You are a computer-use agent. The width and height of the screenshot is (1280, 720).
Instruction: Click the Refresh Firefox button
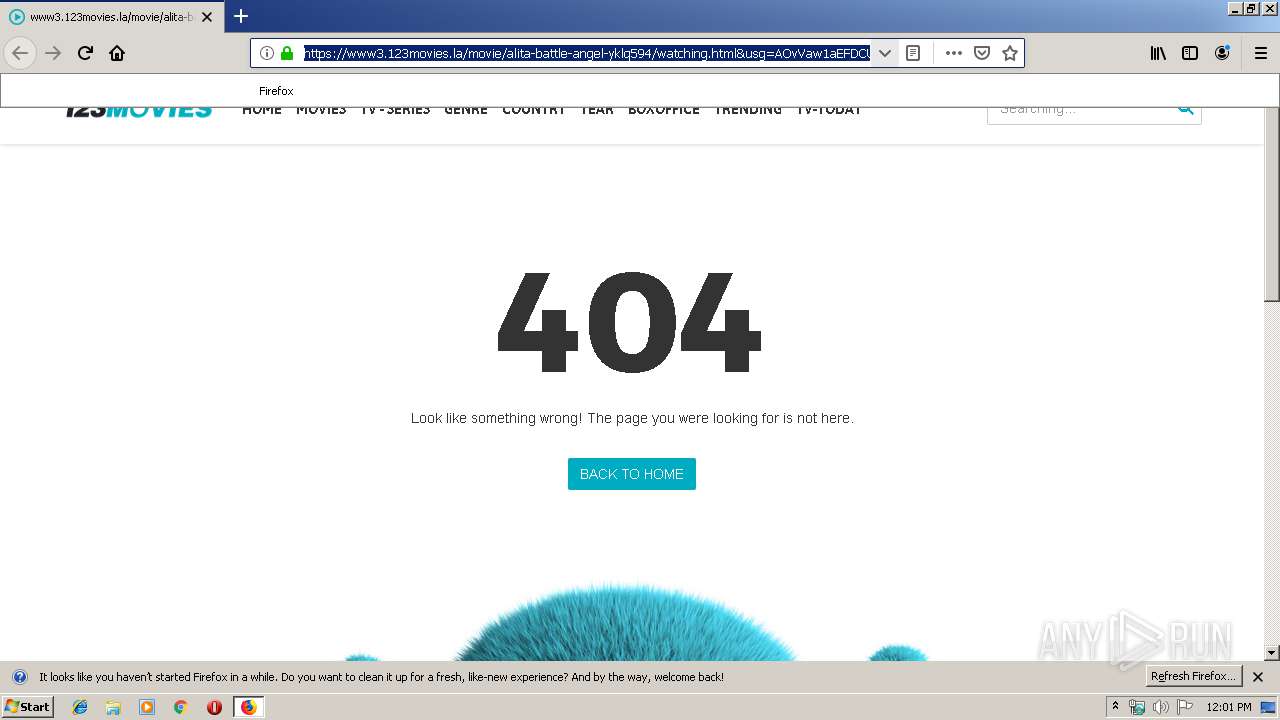(x=1193, y=677)
